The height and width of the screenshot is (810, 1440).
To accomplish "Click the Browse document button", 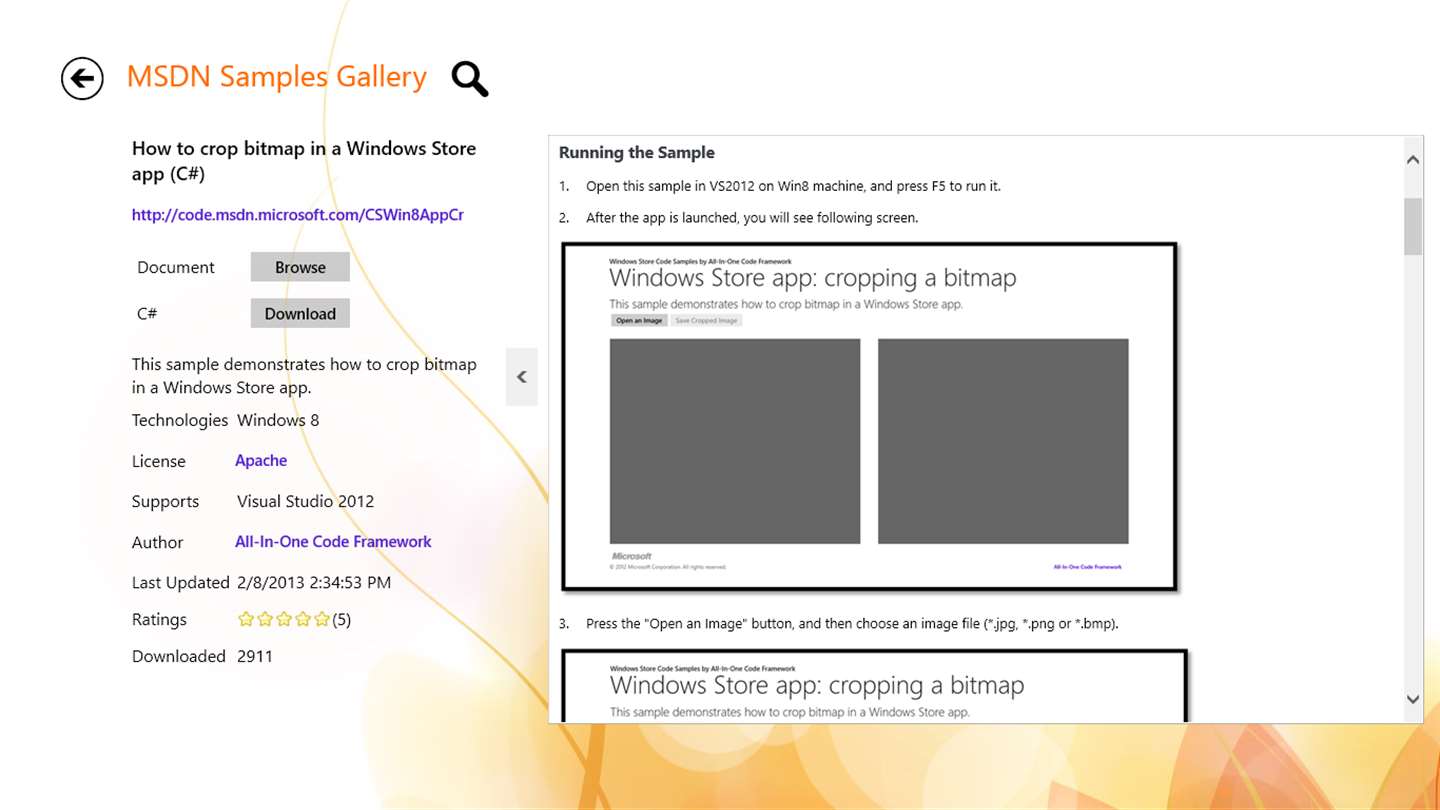I will pos(300,267).
